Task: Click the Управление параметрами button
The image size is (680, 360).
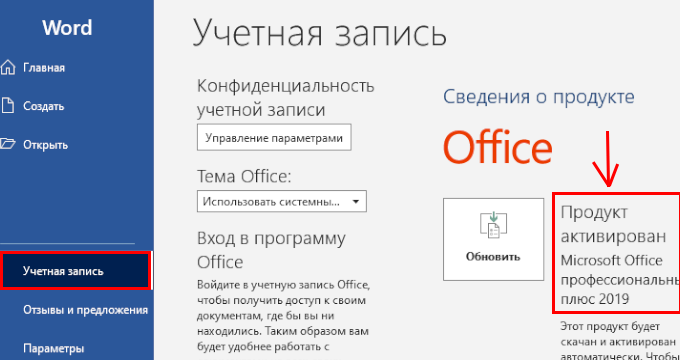Action: pos(274,138)
